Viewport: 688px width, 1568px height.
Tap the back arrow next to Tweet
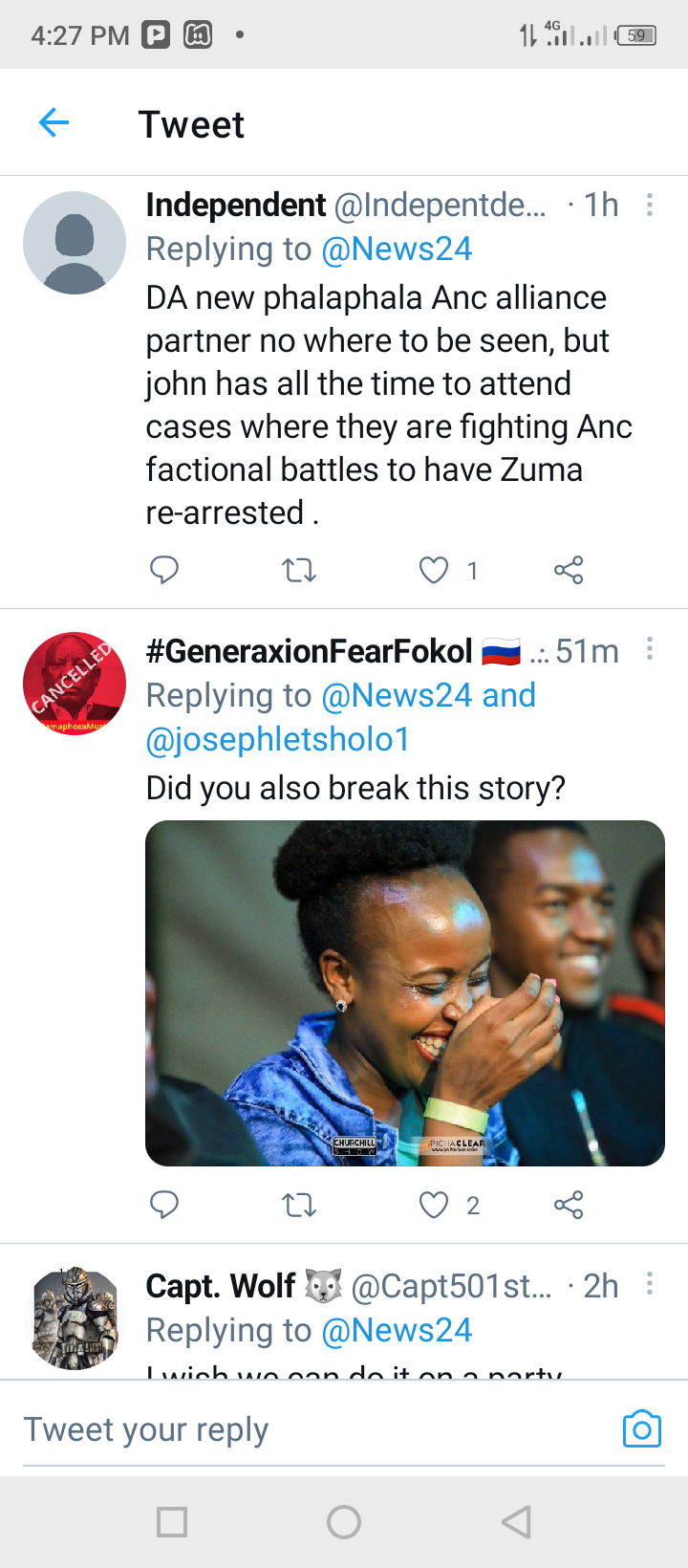[x=54, y=122]
